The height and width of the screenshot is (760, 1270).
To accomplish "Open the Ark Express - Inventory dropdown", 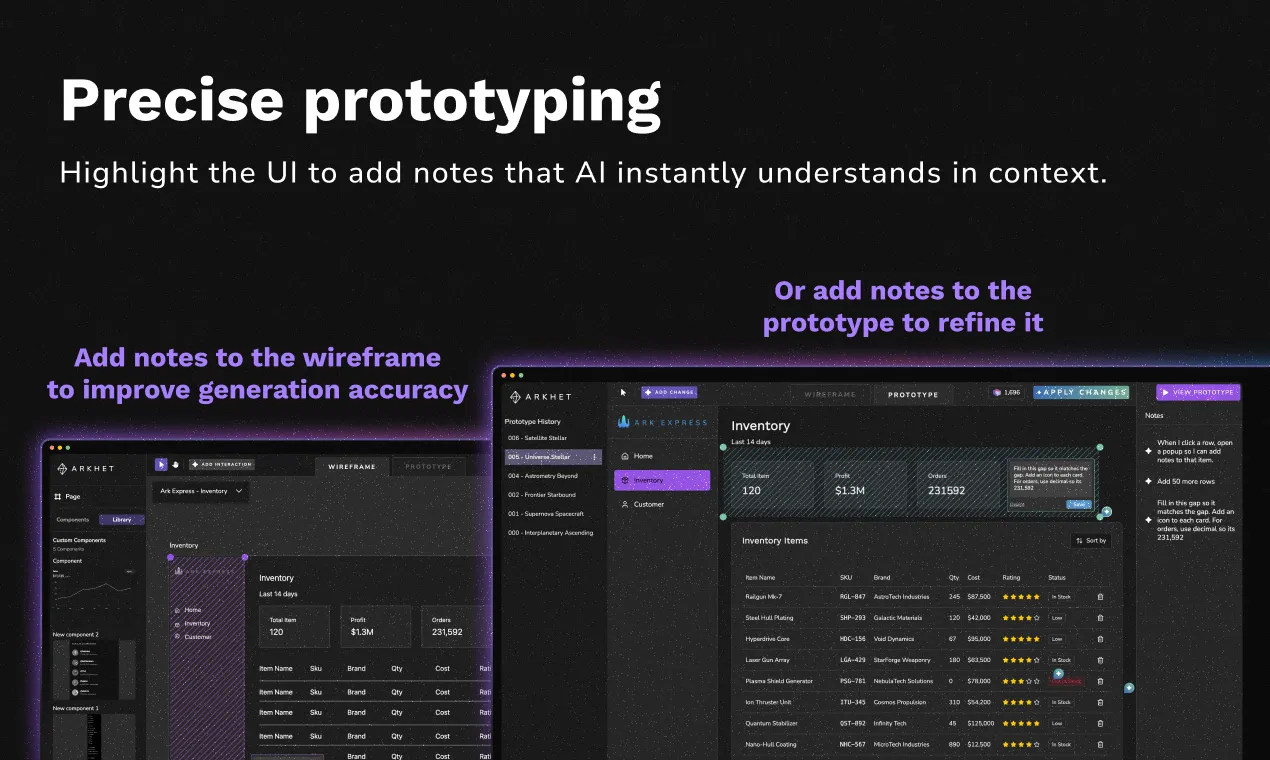I will tap(201, 491).
